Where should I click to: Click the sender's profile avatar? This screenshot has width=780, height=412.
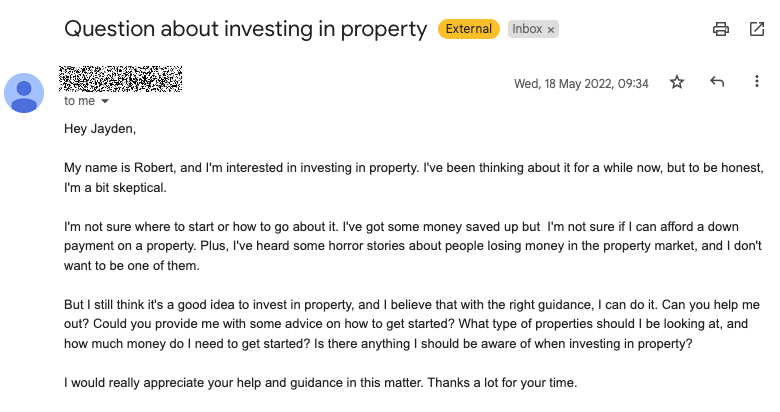point(24,93)
